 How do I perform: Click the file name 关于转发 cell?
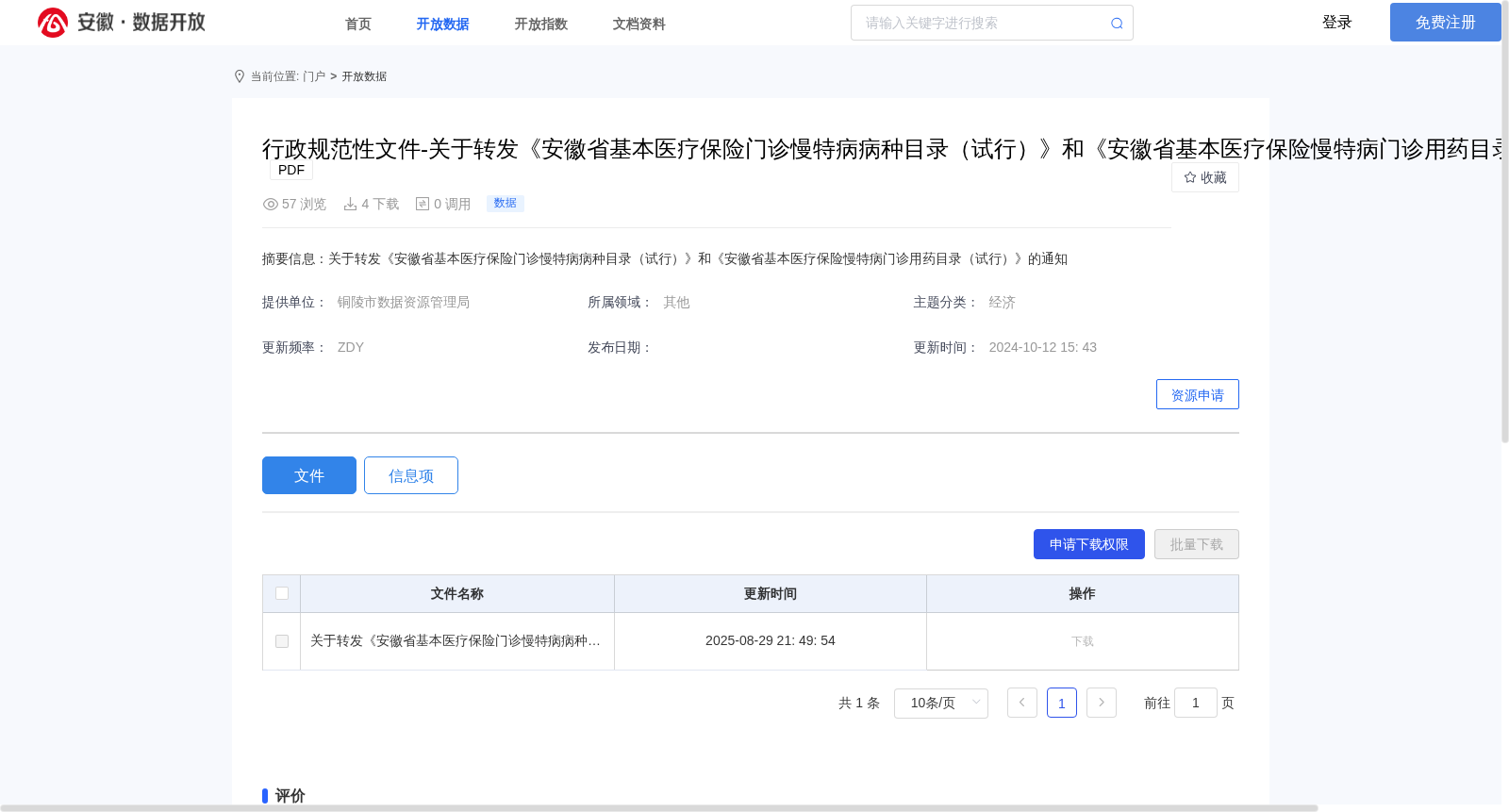[456, 641]
